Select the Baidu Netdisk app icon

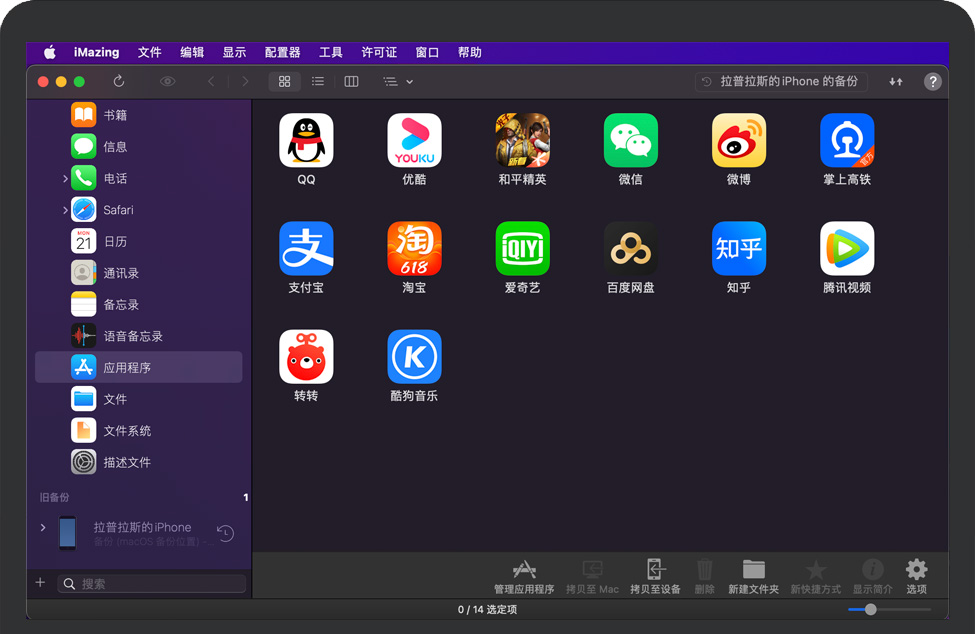tap(630, 248)
